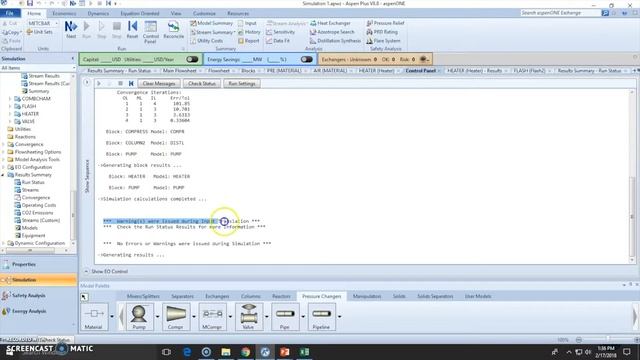Select the Compr model in palette
The width and height of the screenshot is (640, 360).
coord(176,317)
